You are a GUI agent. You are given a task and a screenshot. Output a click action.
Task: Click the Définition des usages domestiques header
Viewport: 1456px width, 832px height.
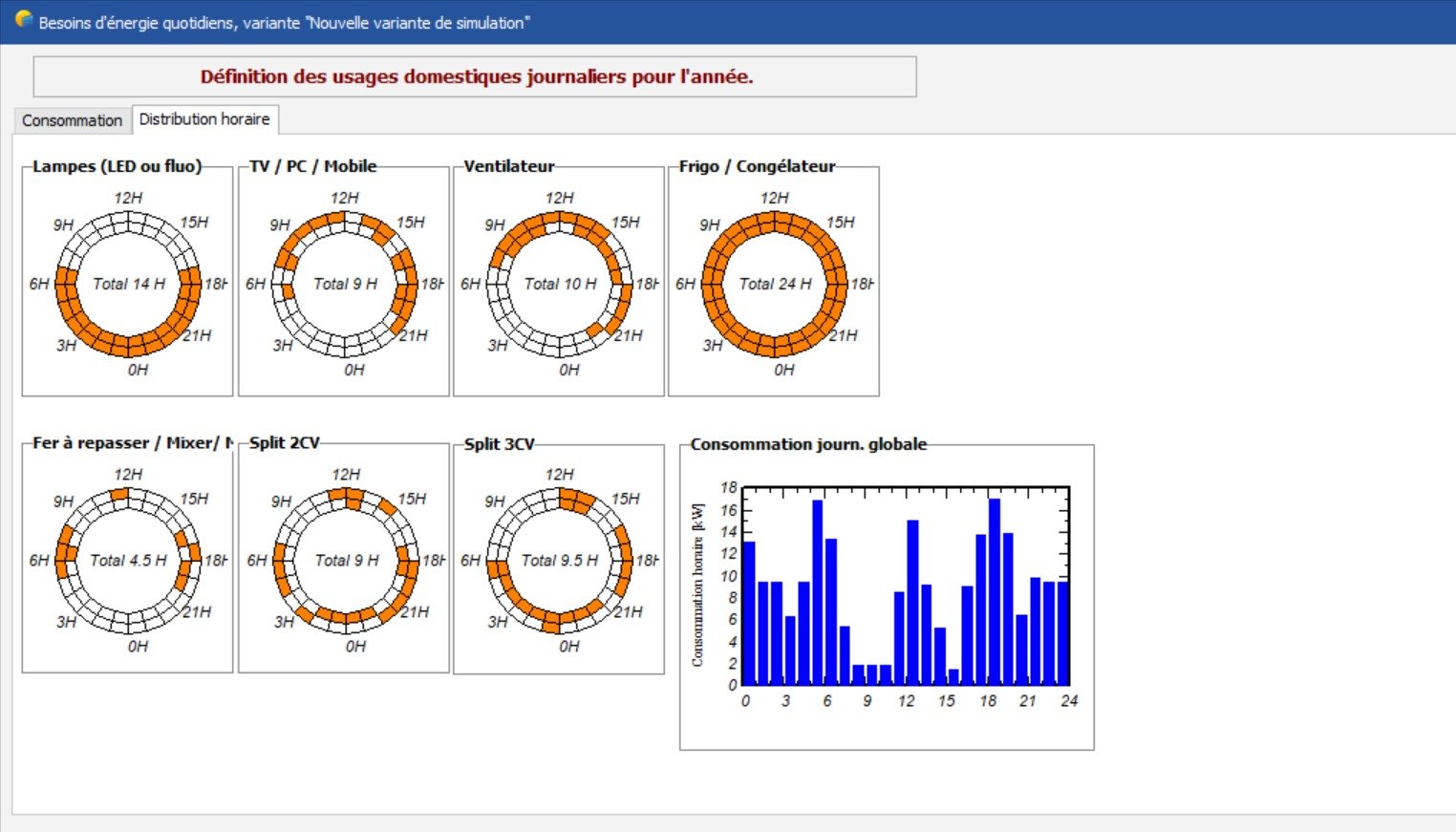(x=476, y=77)
